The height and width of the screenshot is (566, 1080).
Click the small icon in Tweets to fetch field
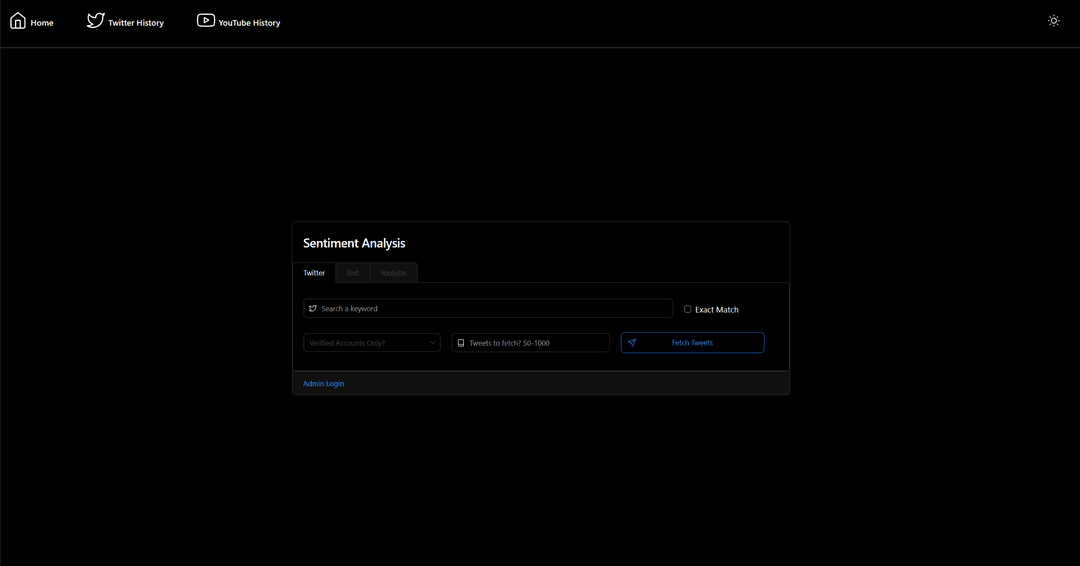click(461, 343)
